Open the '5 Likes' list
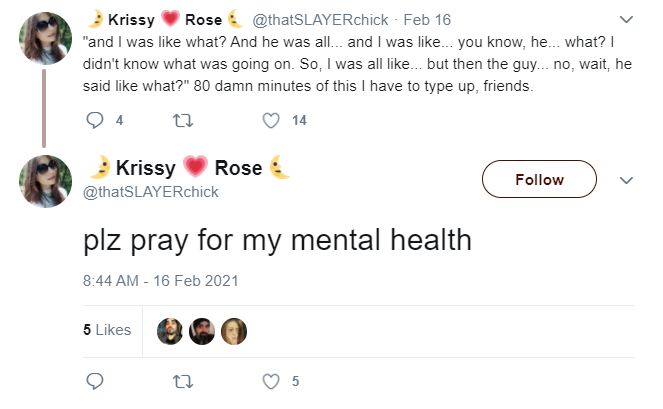 (x=107, y=330)
